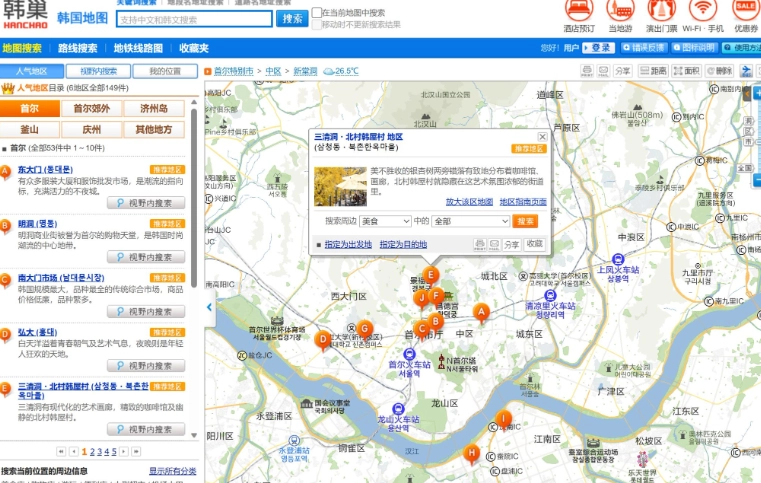Open the show tickets icon (演出门票)
This screenshot has width=761, height=483.
pyautogui.click(x=661, y=17)
